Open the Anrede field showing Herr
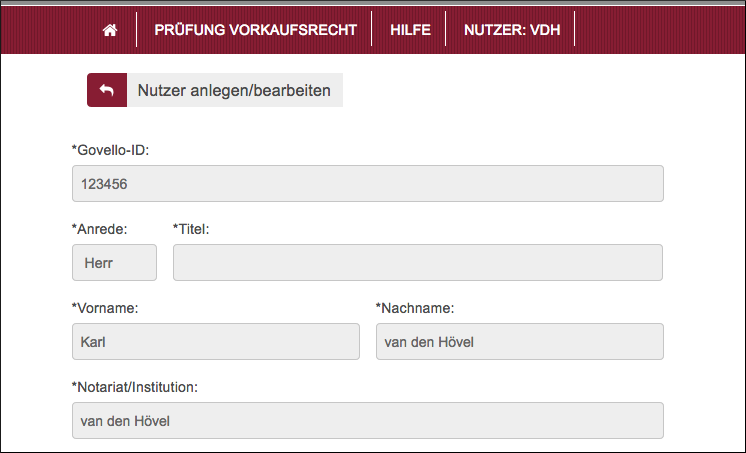Screen dimensions: 746x453 [114, 262]
